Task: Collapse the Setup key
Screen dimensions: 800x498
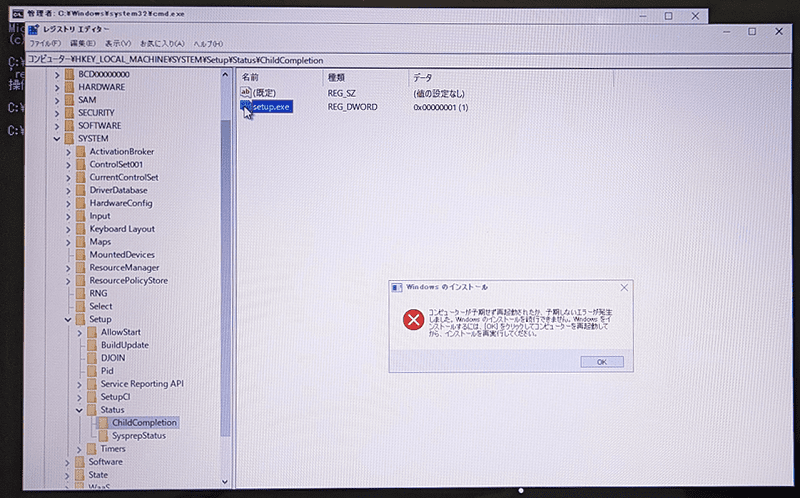Action: click(68, 319)
